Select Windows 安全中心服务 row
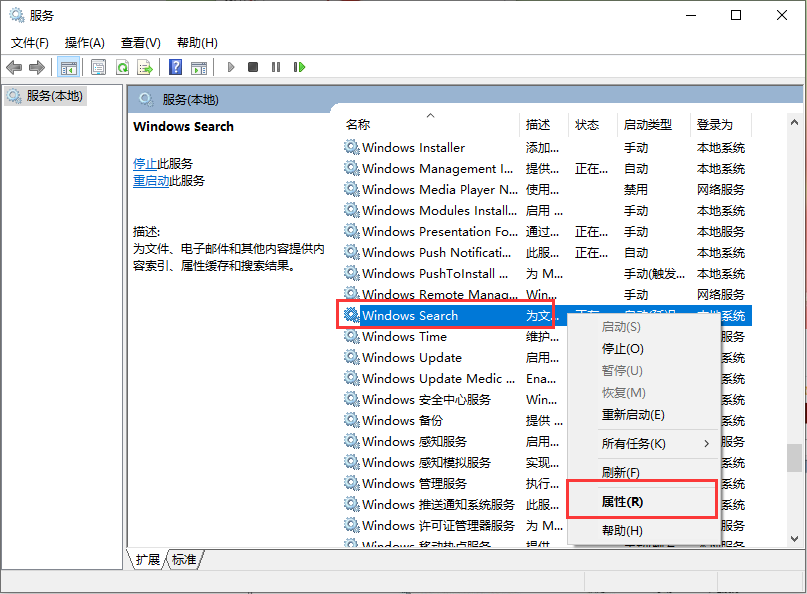Screen dimensions: 807x594 454,399
